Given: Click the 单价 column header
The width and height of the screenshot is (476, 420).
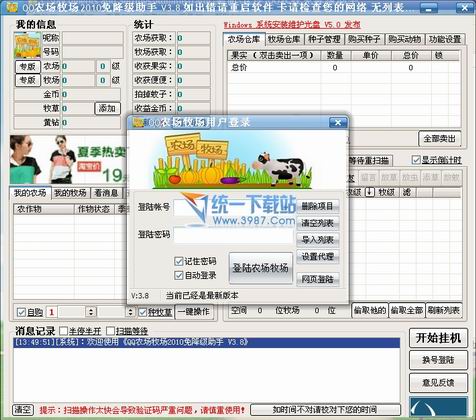Looking at the screenshot, I should pos(371,55).
